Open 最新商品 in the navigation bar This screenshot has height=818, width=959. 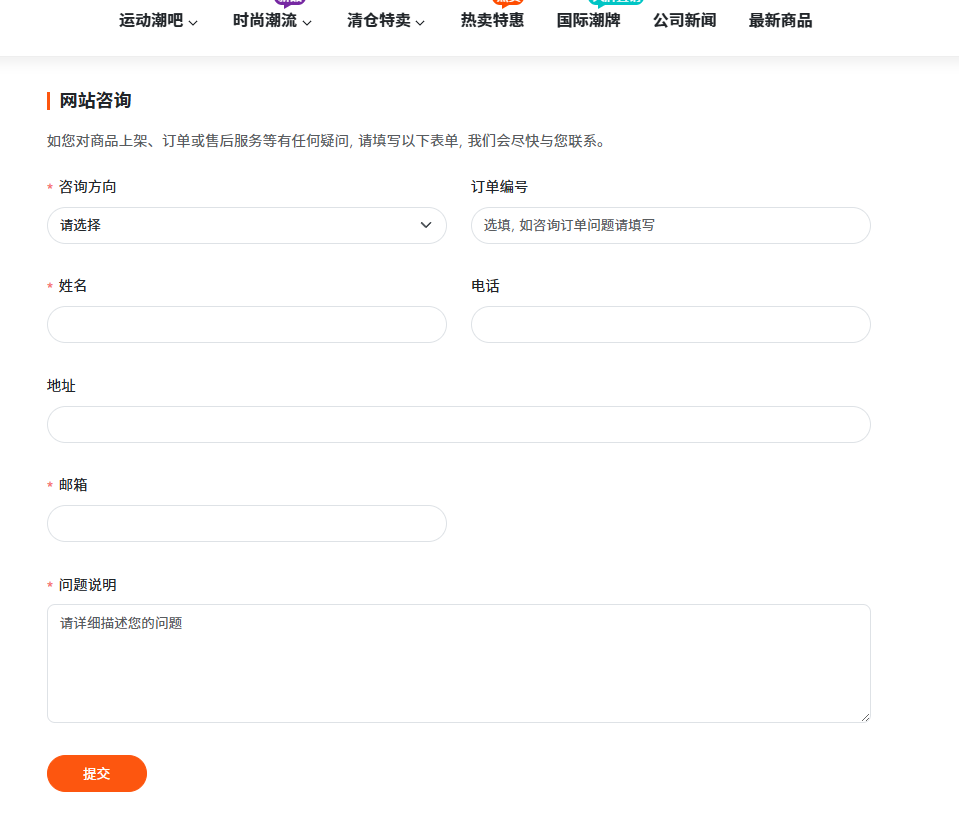tap(780, 21)
